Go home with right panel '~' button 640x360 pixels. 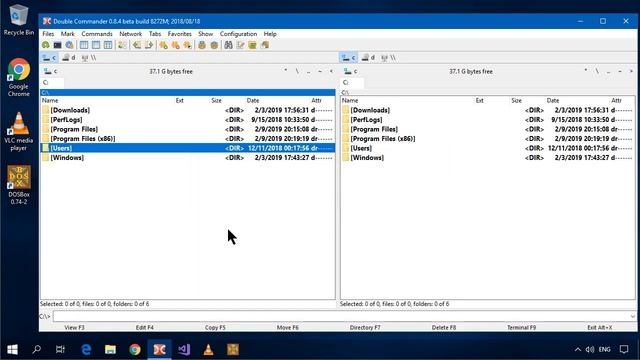click(x=620, y=71)
